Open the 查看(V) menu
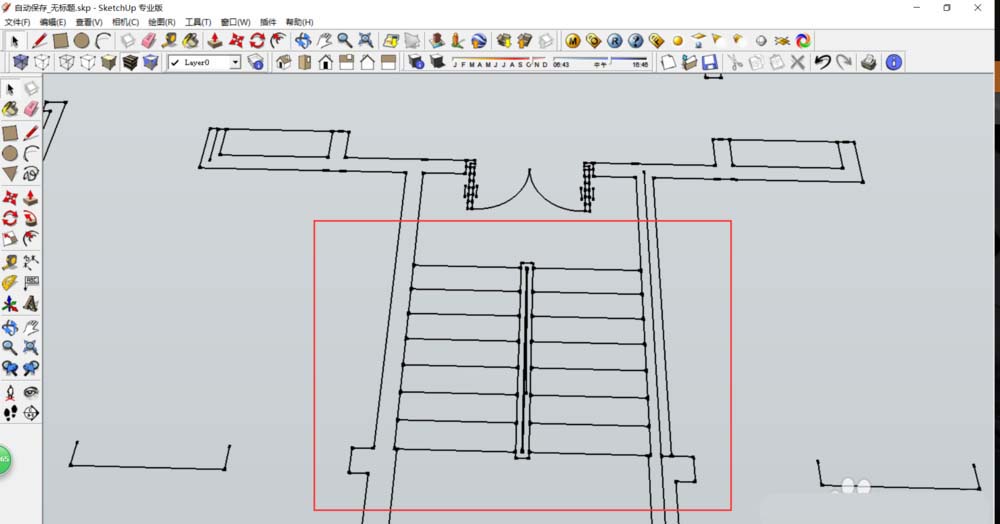 (89, 22)
